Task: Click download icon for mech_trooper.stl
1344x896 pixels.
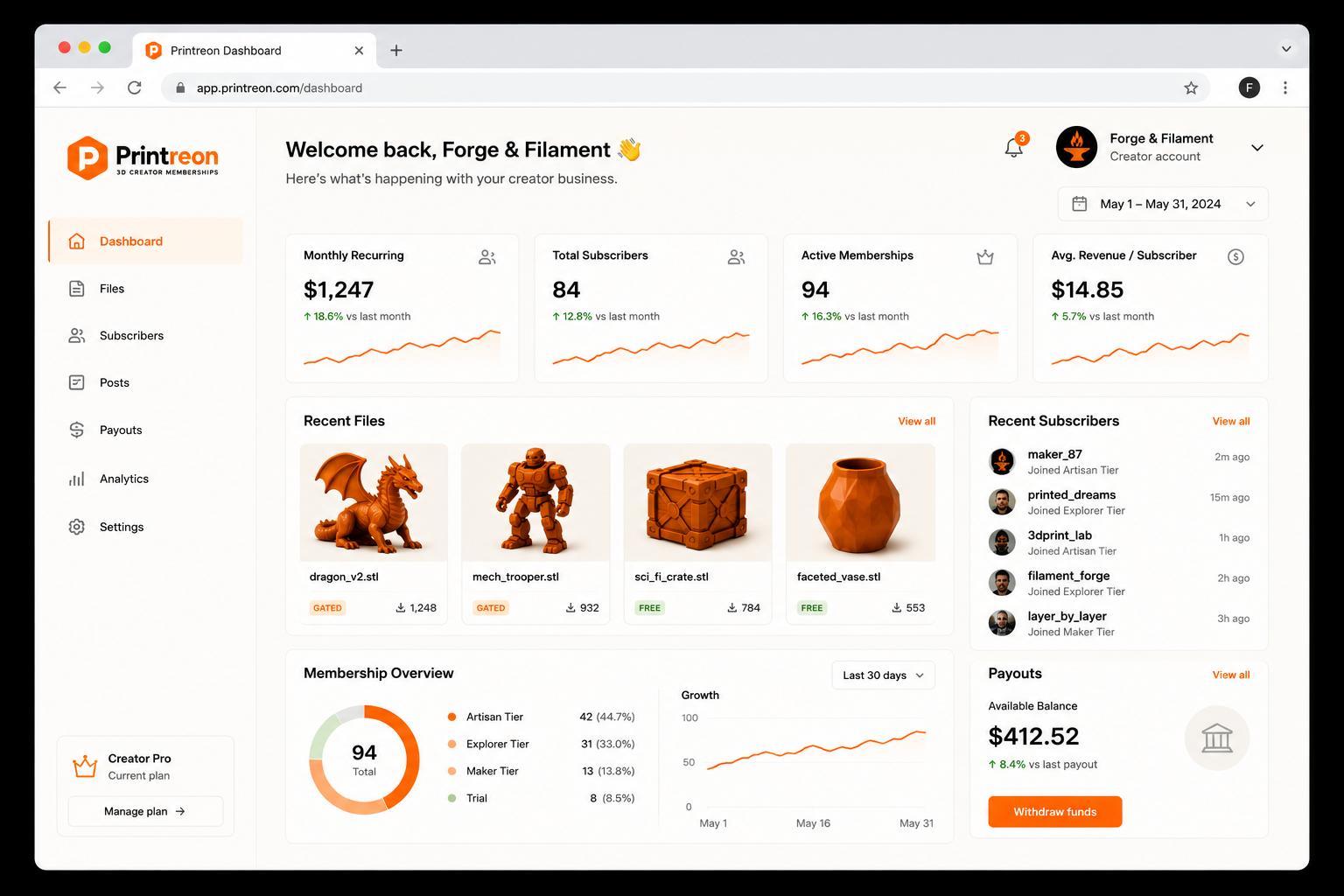Action: pos(570,607)
